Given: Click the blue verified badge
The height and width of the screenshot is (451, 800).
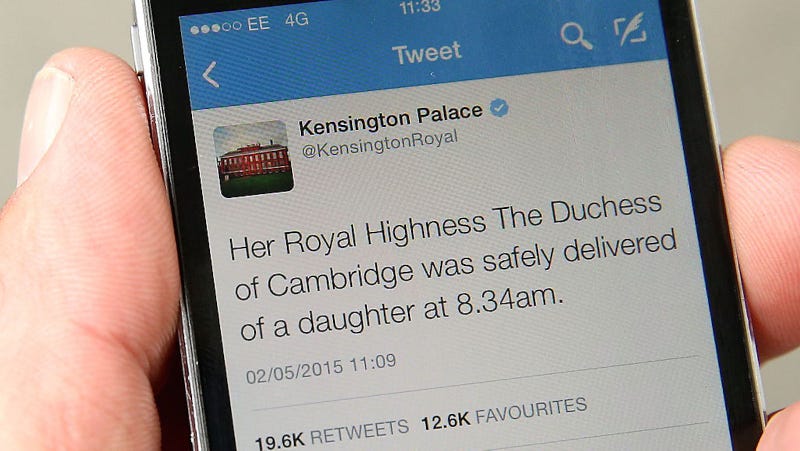Looking at the screenshot, I should [499, 108].
